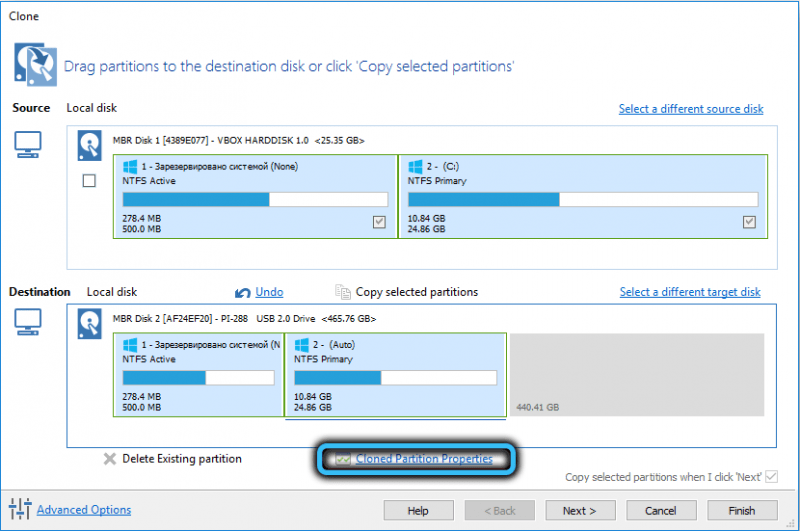Select destination partition labeled NTFS Active

(198, 375)
